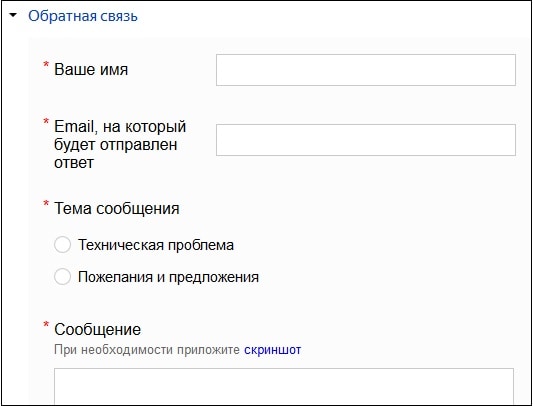The width and height of the screenshot is (533, 406).
Task: Open the скриншот link
Action: click(273, 350)
